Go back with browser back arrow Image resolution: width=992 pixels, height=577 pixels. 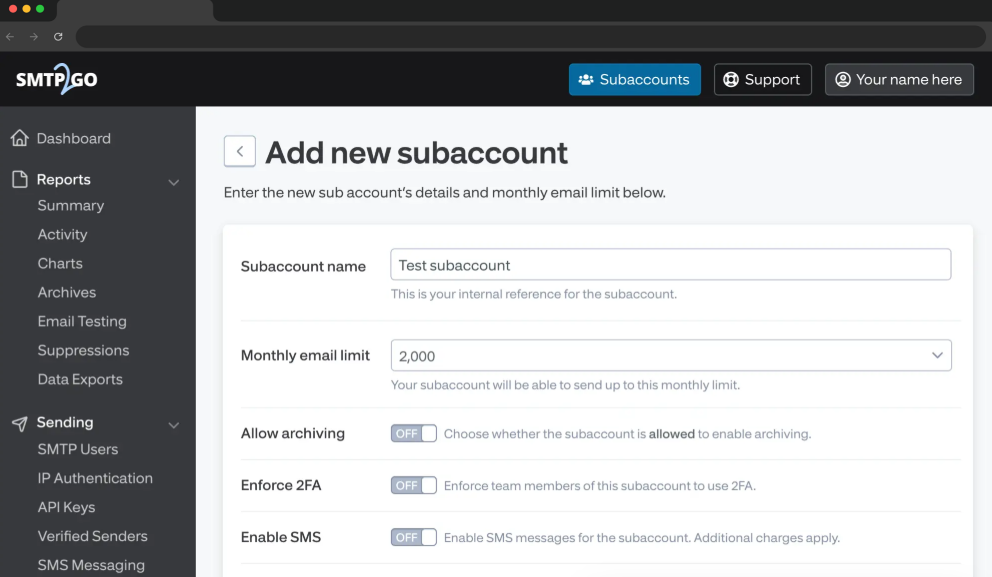pos(10,37)
